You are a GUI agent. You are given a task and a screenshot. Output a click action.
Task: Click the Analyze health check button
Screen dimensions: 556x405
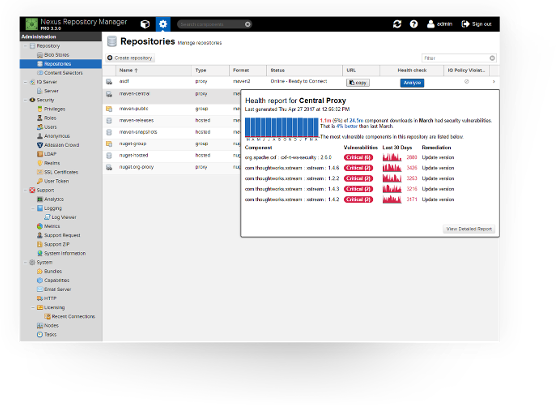click(x=412, y=83)
